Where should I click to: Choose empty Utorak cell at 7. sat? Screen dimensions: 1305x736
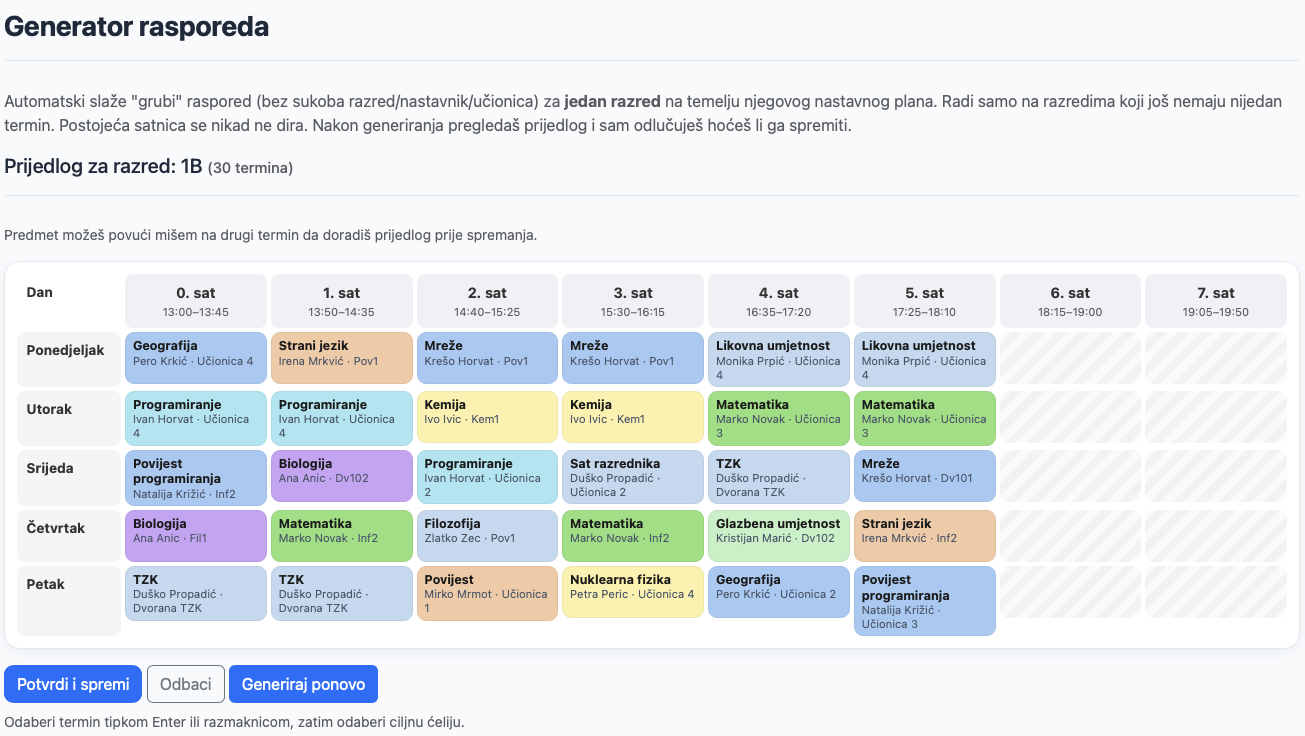coord(1216,418)
